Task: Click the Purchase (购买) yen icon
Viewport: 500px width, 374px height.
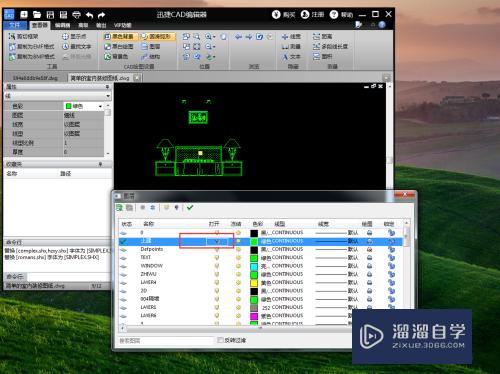Action: point(276,15)
